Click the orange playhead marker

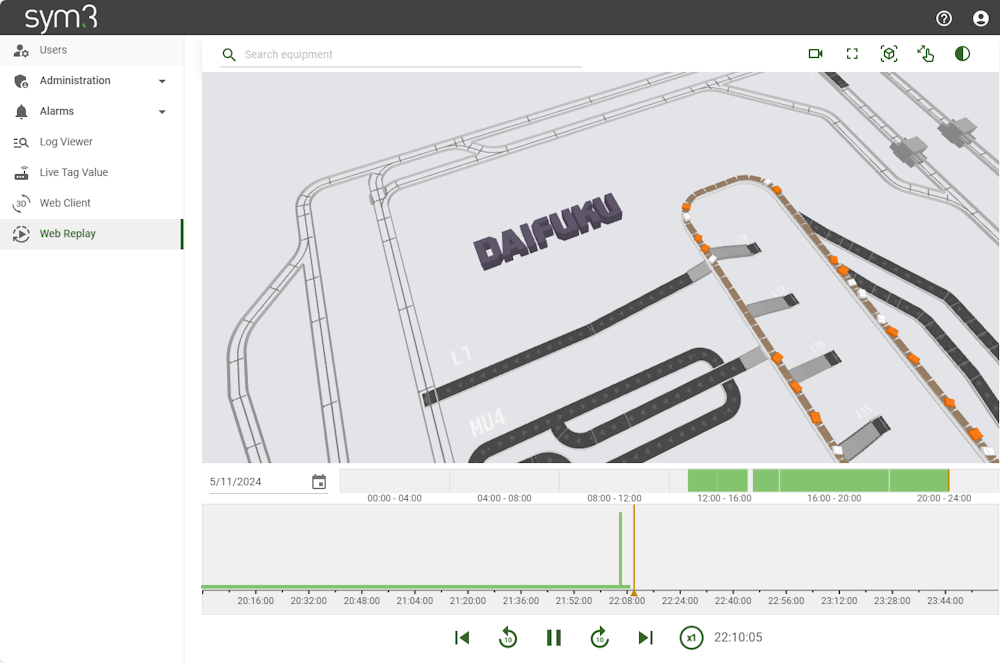[634, 593]
